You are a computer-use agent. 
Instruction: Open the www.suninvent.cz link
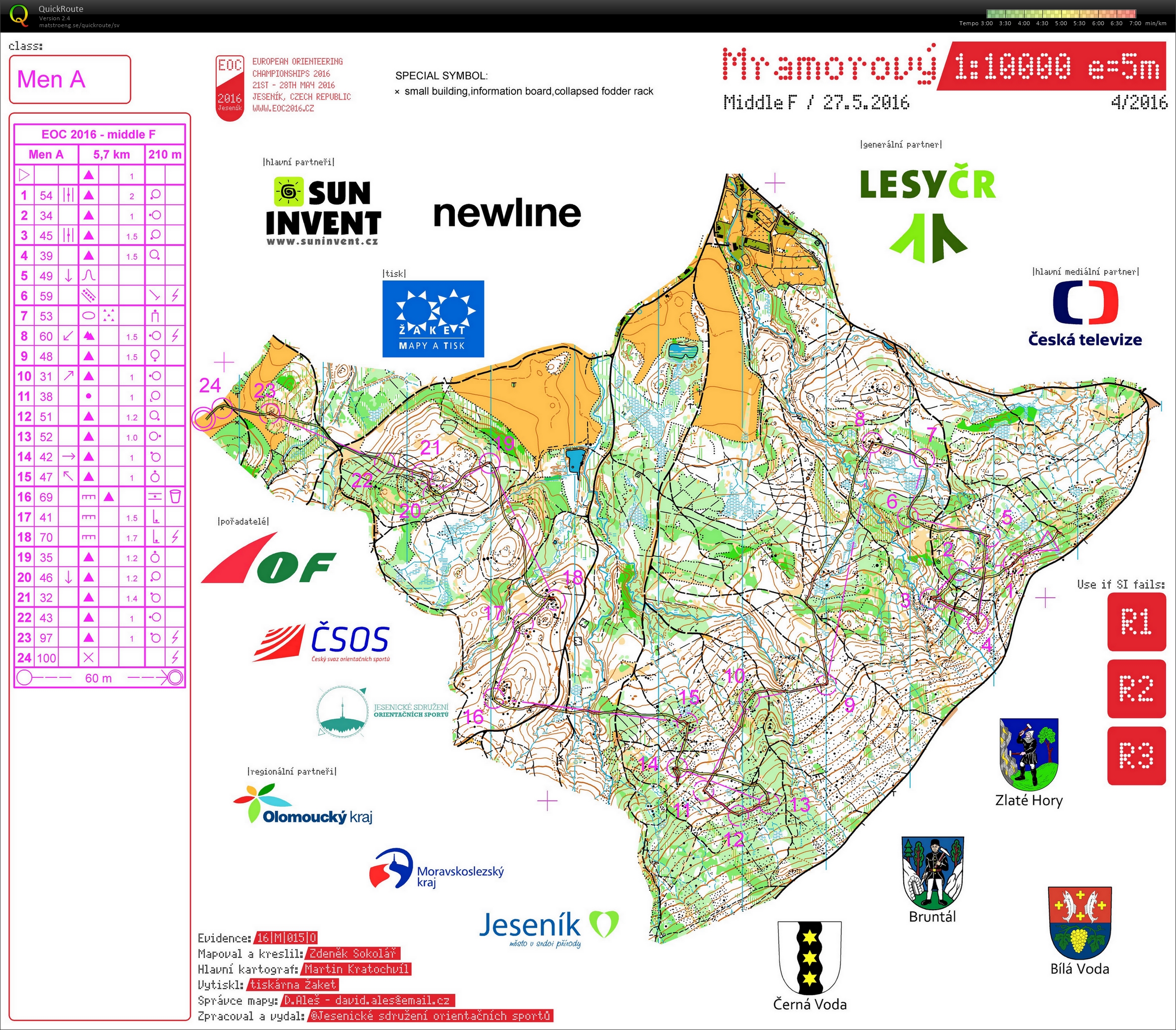[x=322, y=241]
